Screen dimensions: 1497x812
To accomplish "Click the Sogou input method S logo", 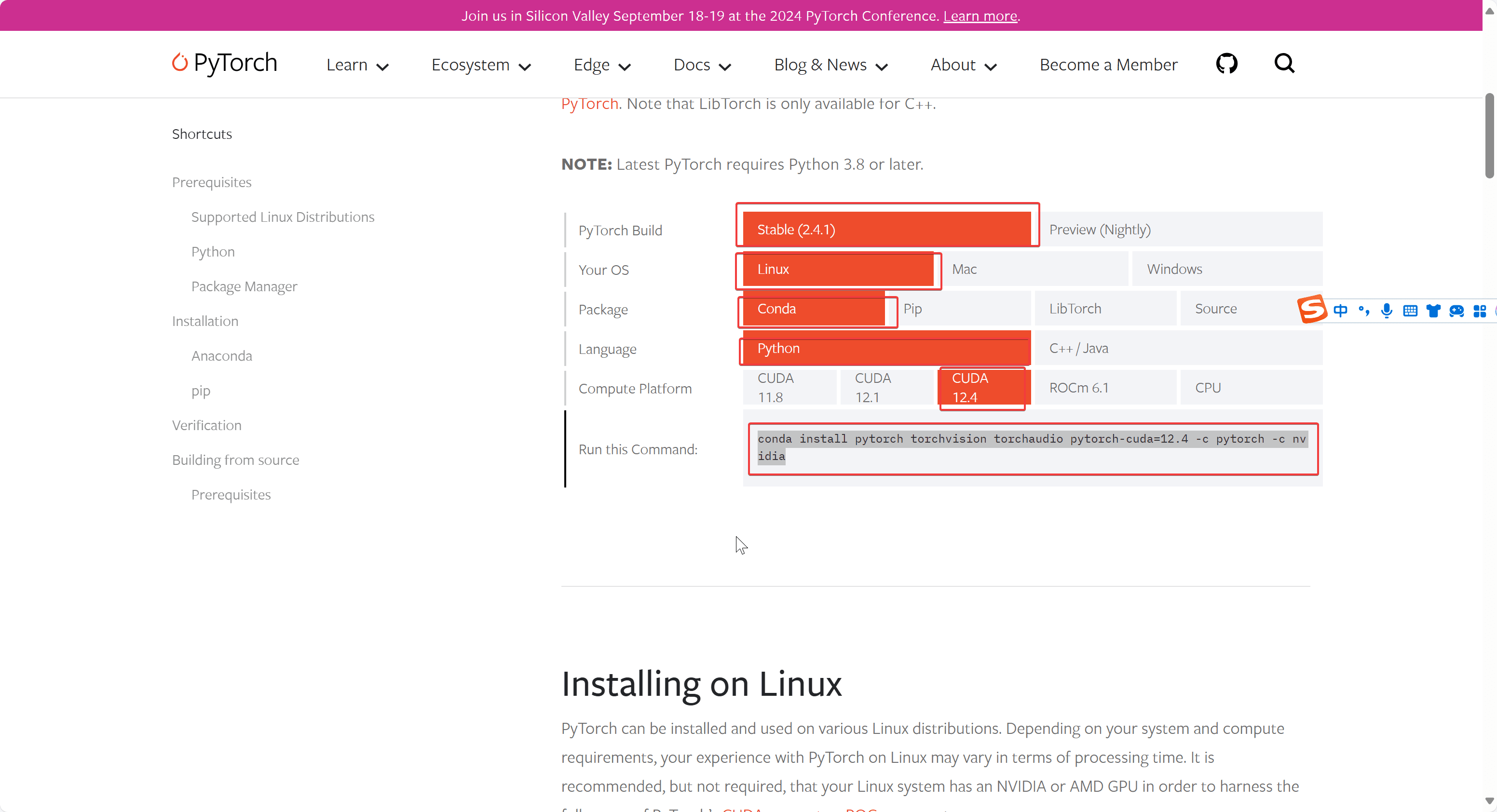I will (x=1312, y=309).
